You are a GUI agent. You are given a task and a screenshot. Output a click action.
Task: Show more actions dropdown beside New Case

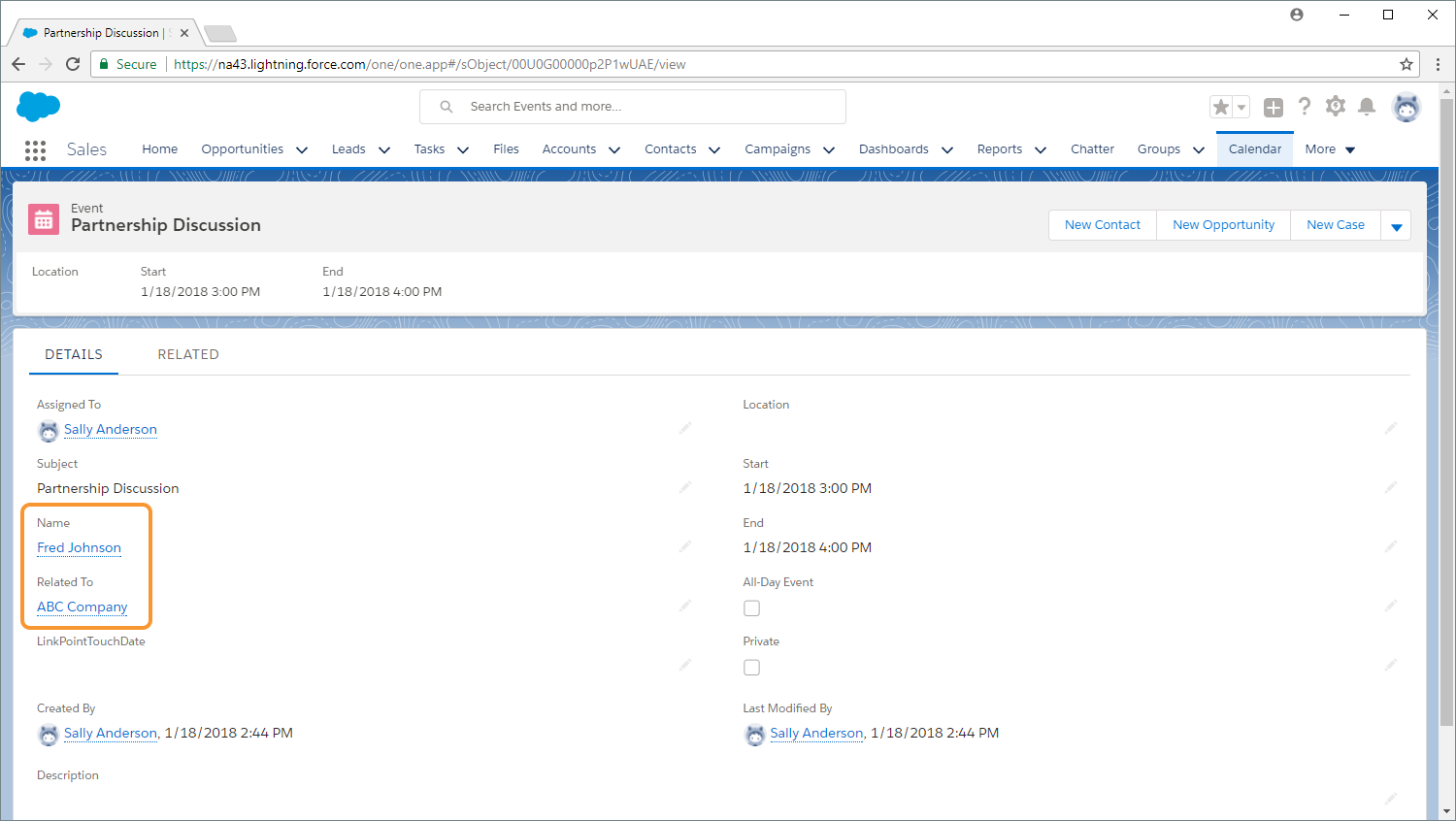tap(1396, 225)
